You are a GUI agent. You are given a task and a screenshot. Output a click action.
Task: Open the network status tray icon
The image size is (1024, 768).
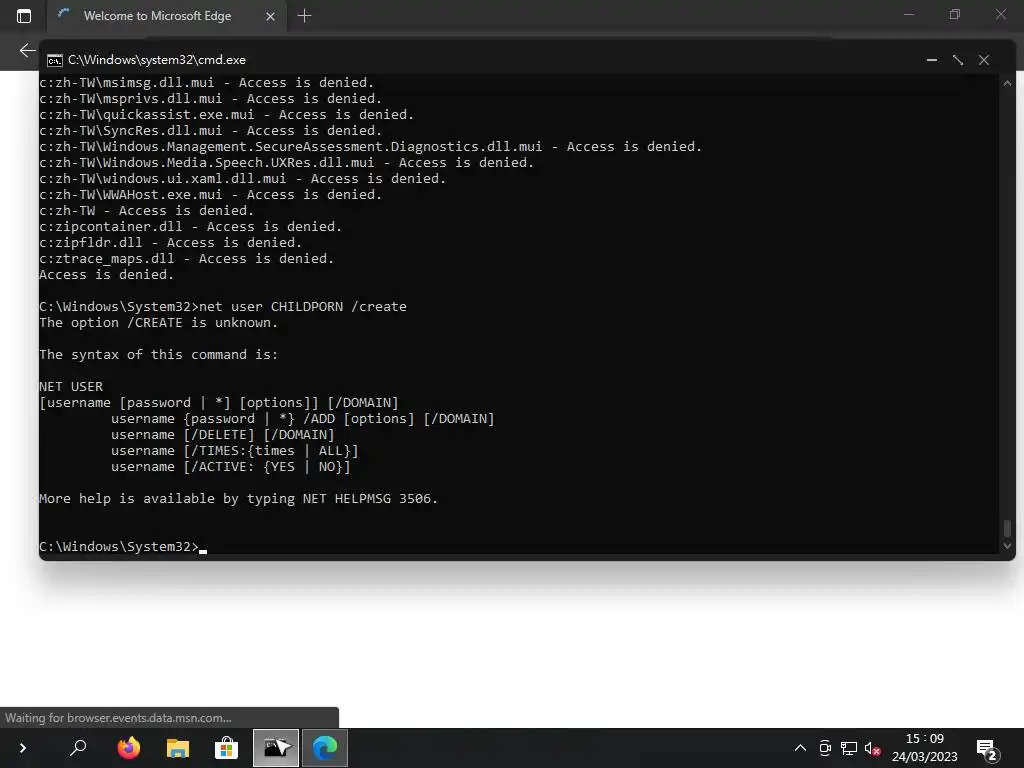(849, 748)
